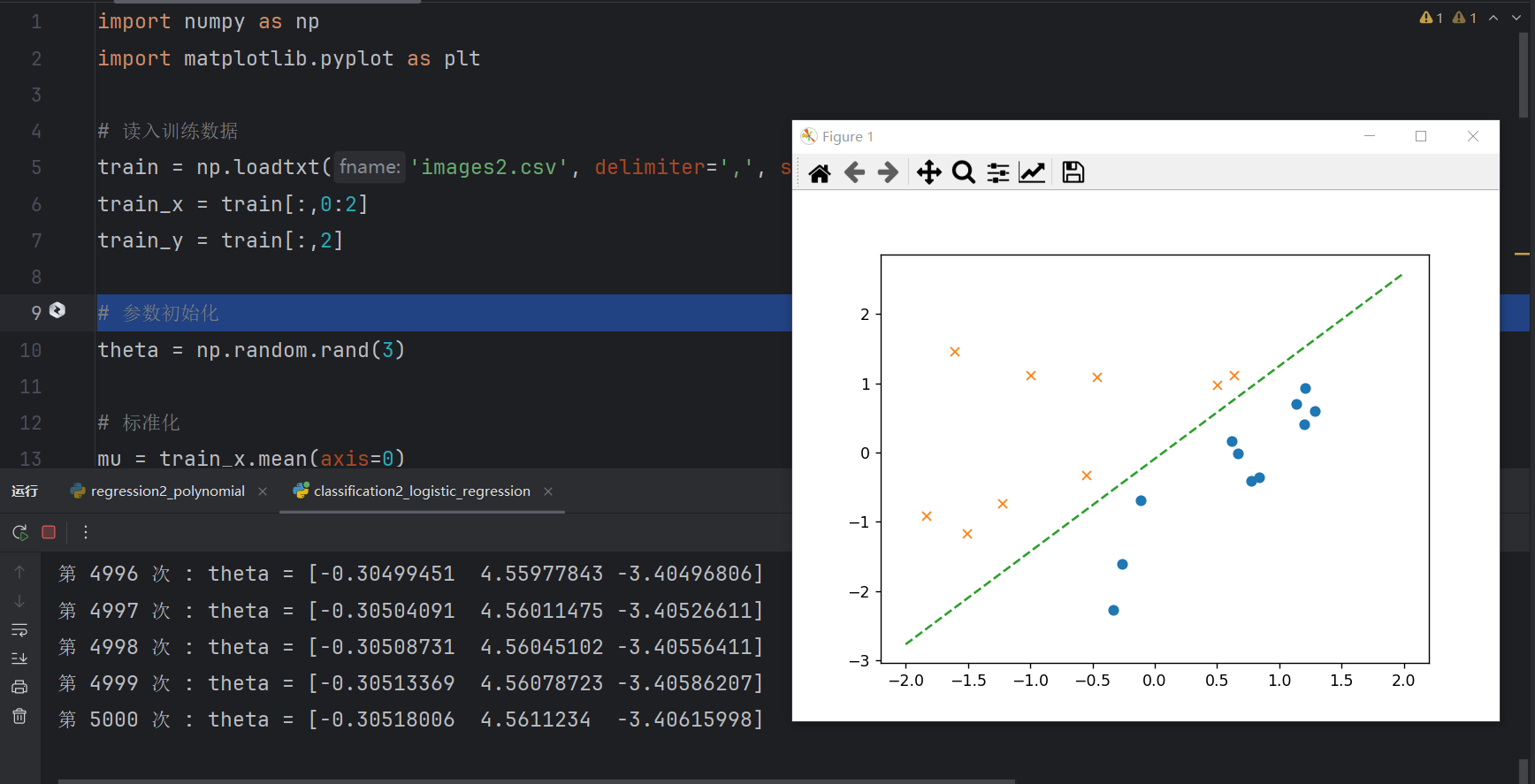Image resolution: width=1535 pixels, height=784 pixels.
Task: Click the green dashed decision boundary line
Action: (x=1154, y=459)
